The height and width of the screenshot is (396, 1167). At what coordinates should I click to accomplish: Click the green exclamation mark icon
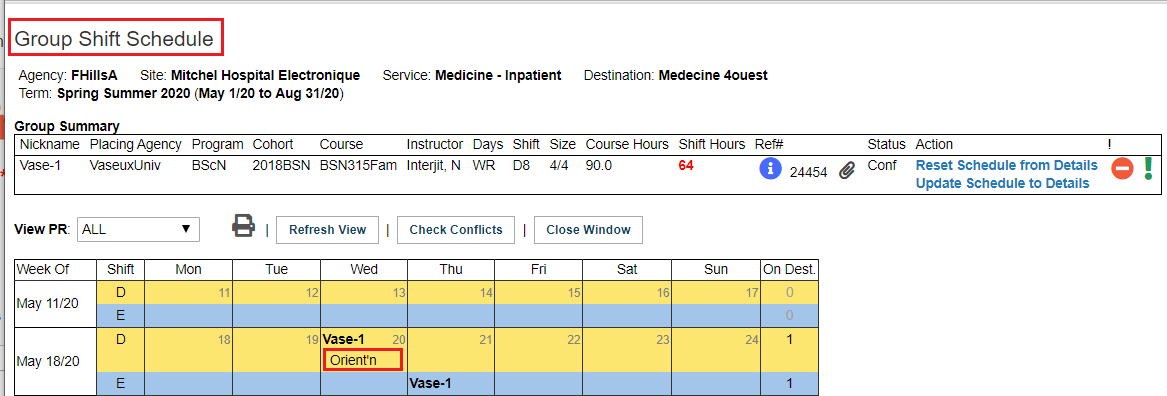pyautogui.click(x=1148, y=167)
